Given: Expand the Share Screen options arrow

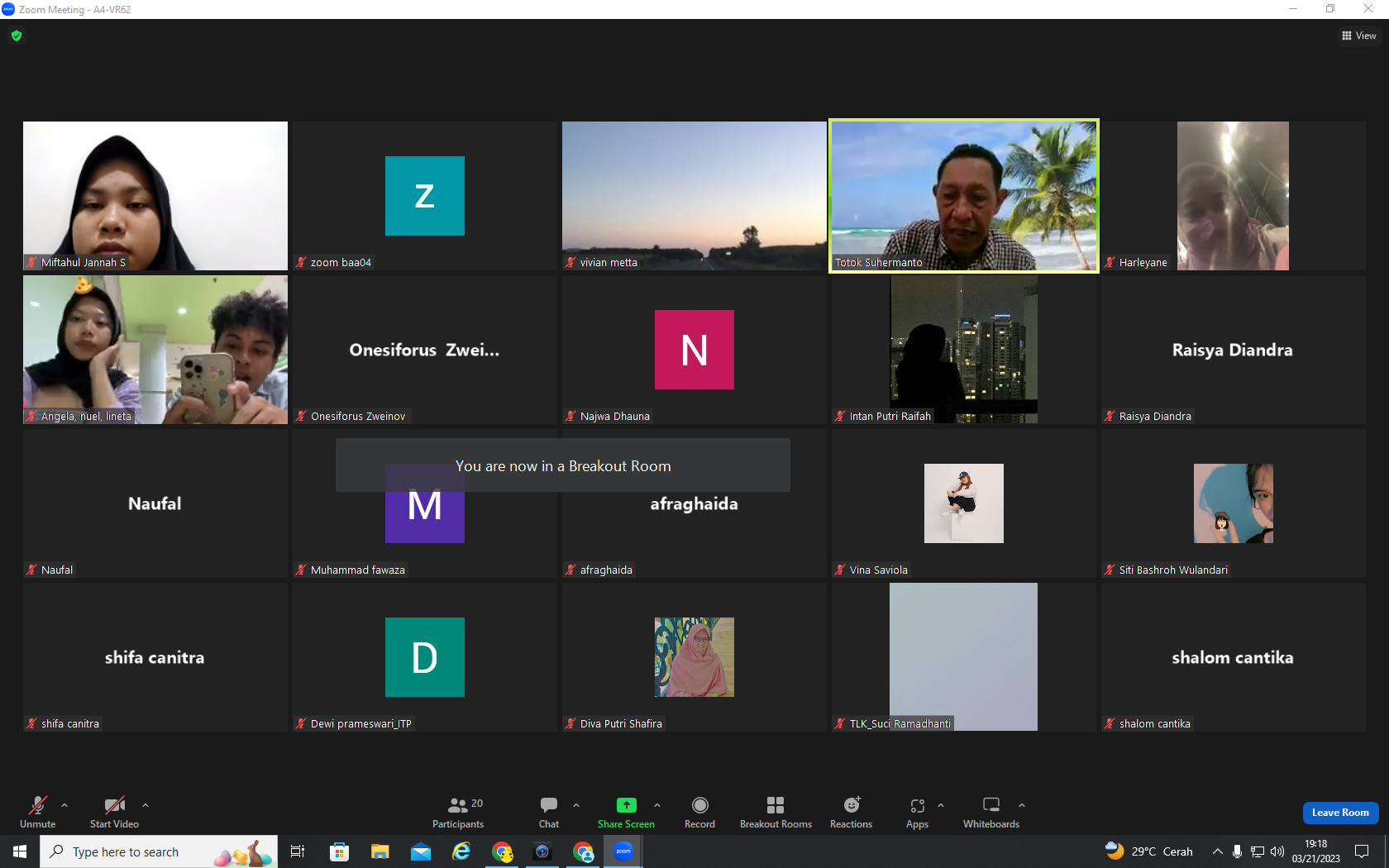Looking at the screenshot, I should point(657,804).
